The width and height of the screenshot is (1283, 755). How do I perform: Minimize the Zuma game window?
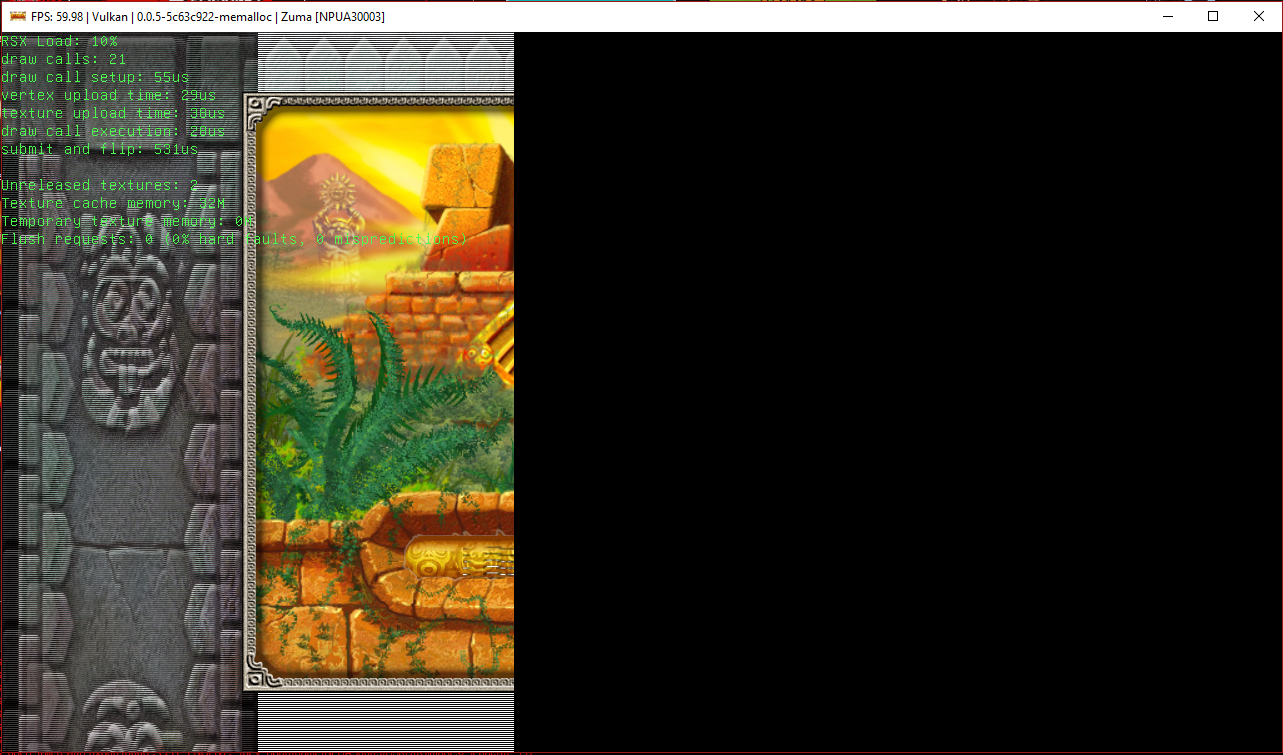[1167, 16]
